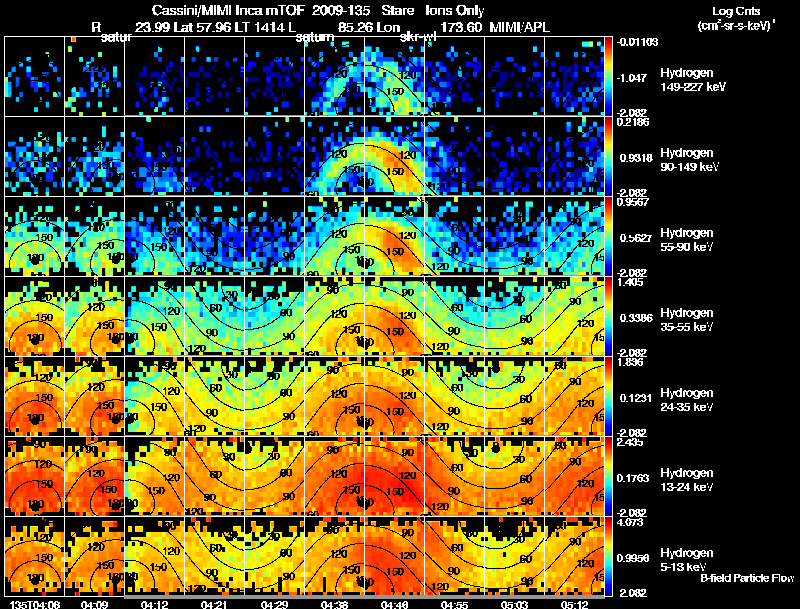Image resolution: width=800 pixels, height=609 pixels.
Task: Click the Hydrogen 5-13 keV label
Action: coord(687,560)
